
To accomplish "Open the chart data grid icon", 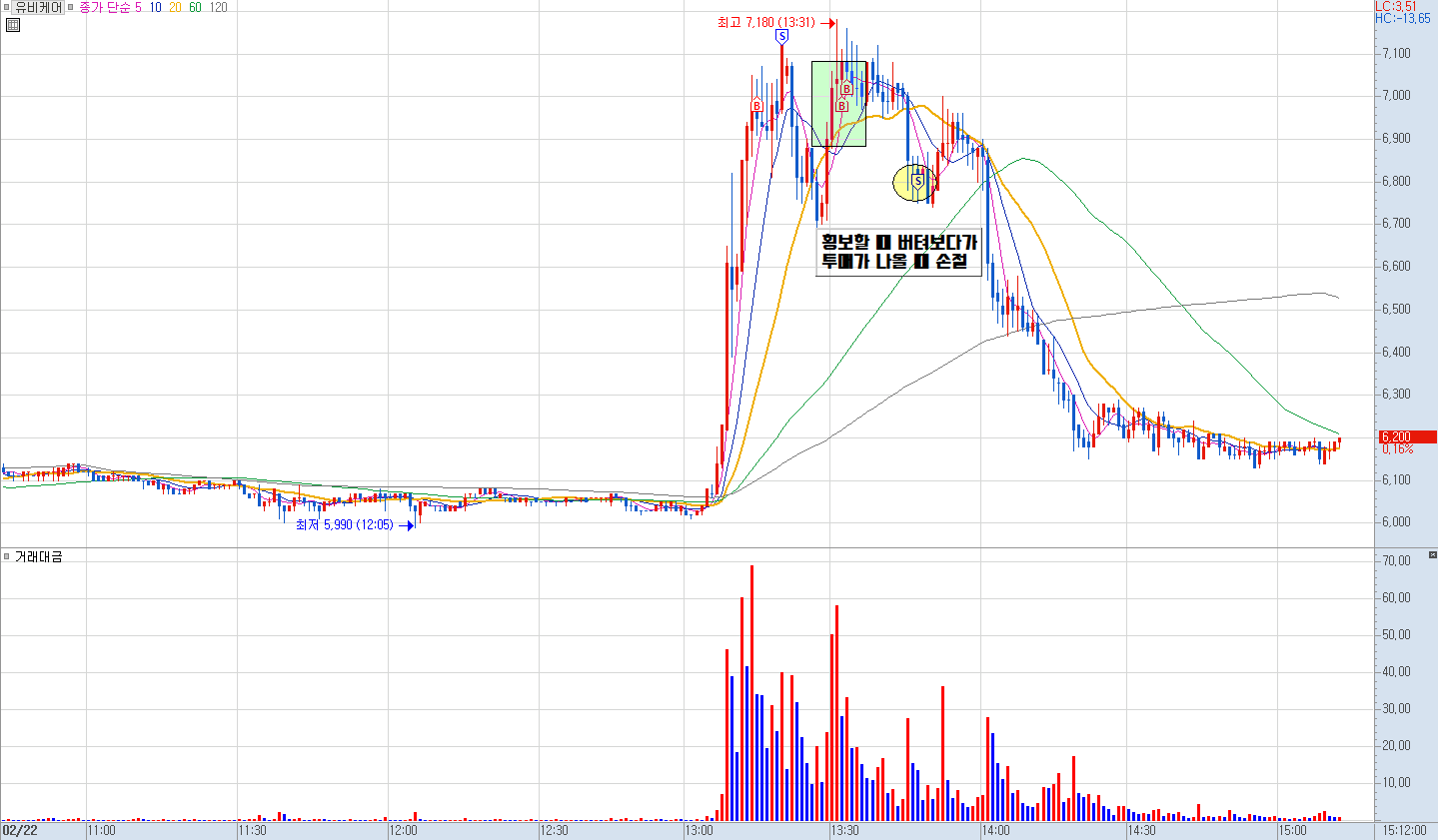I will (x=13, y=25).
